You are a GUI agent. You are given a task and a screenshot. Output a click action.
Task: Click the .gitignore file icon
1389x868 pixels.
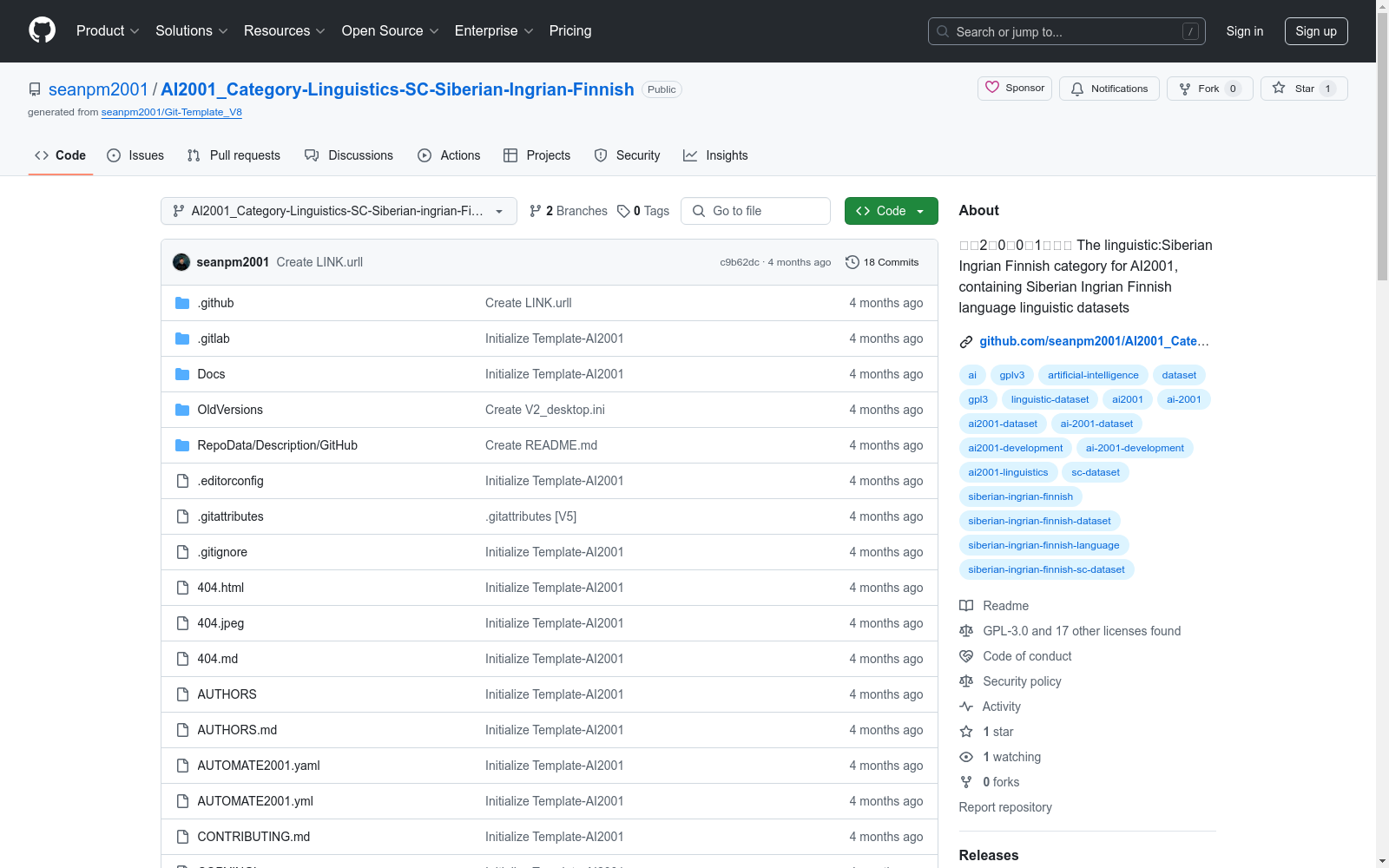pos(182,552)
